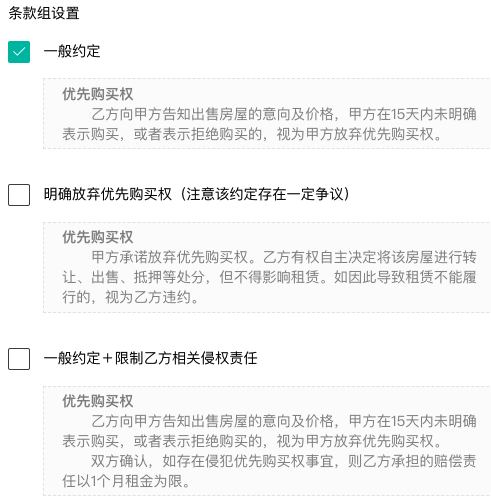Tick the 一般约定＋限制乙方相关侵权责任 checkbox
Viewport: 491px width, 500px height.
19,359
